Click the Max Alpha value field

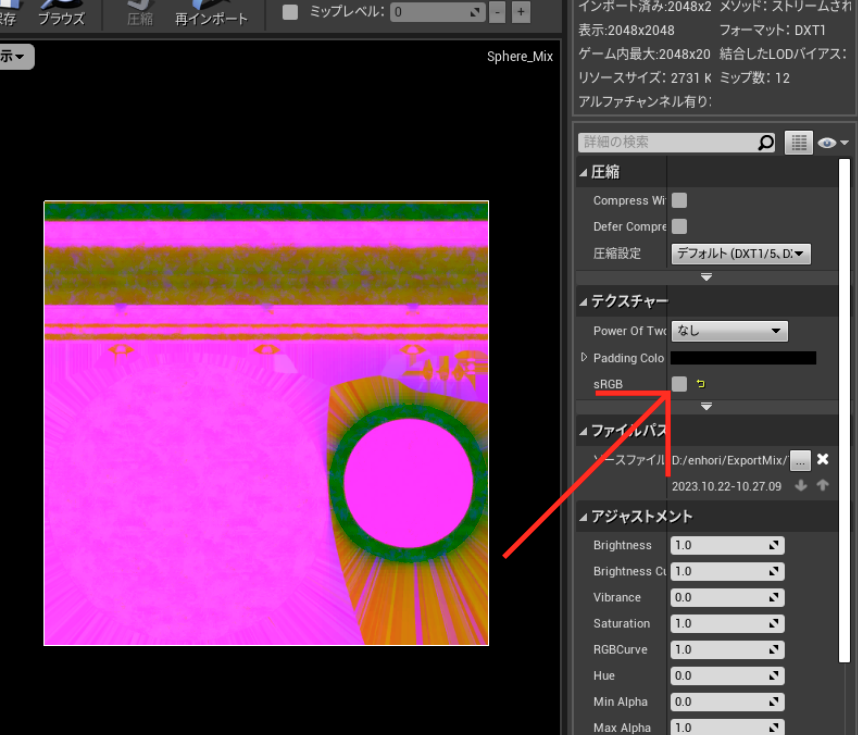click(x=727, y=727)
